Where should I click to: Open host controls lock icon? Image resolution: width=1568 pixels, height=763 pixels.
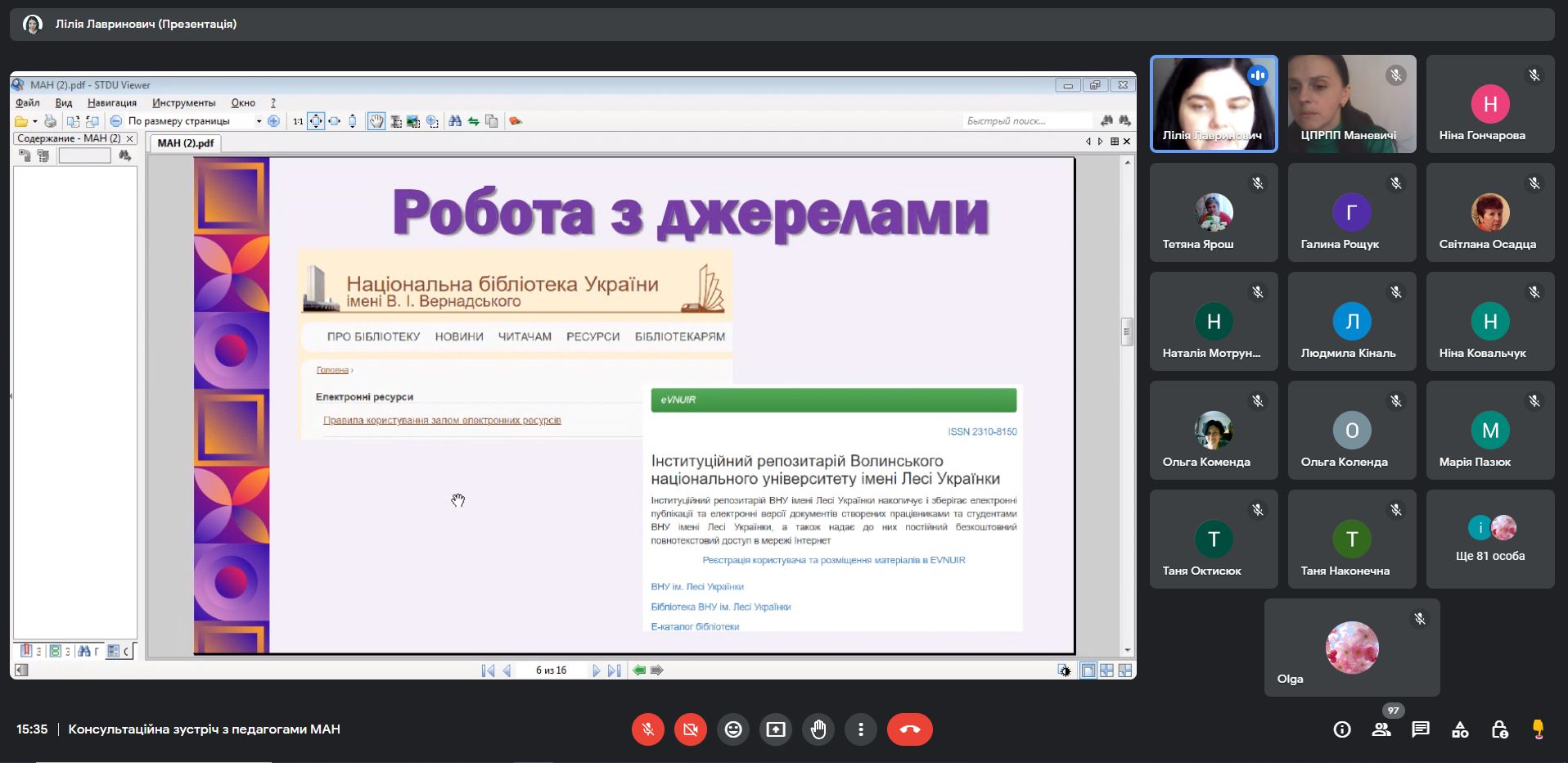point(1499,729)
